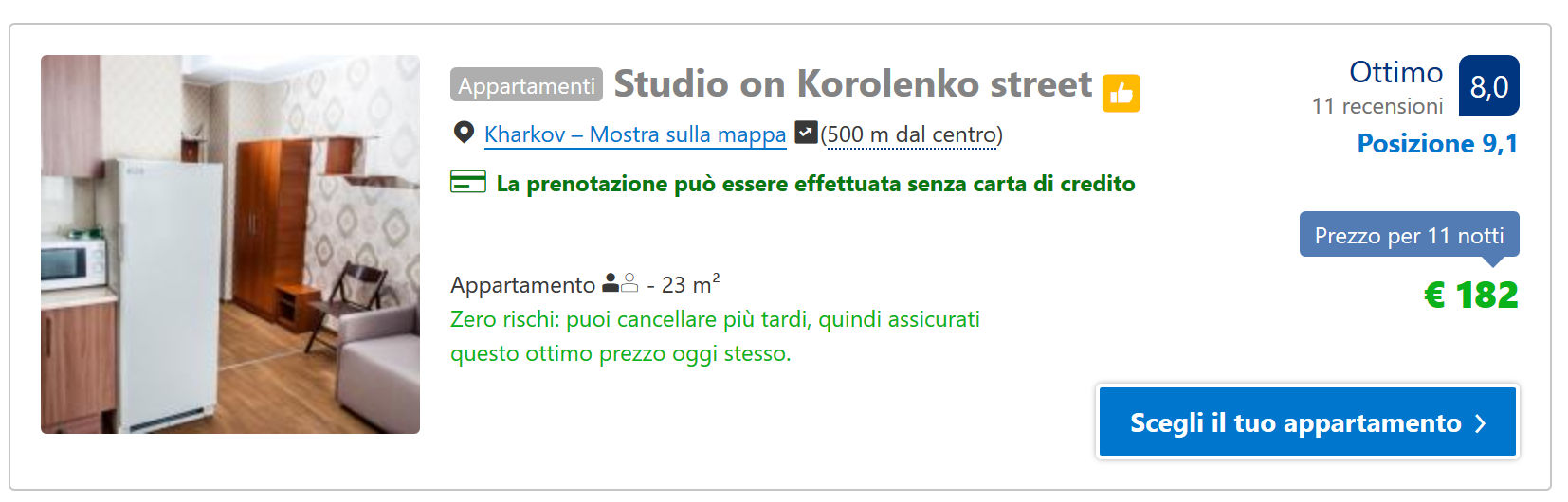
Task: Open the Studio on Korolenko street title
Action: pyautogui.click(x=852, y=84)
